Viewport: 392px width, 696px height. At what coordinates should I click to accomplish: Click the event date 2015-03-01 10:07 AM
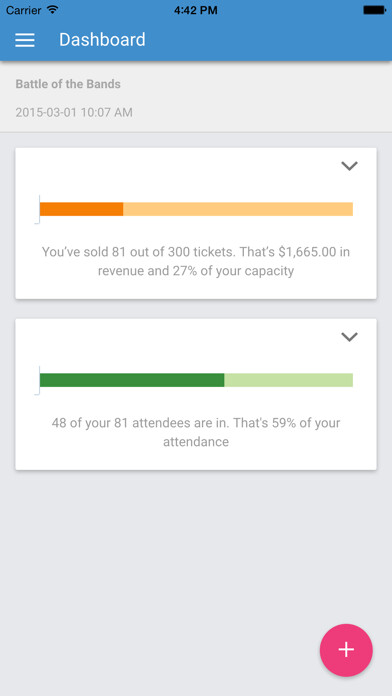tap(74, 112)
